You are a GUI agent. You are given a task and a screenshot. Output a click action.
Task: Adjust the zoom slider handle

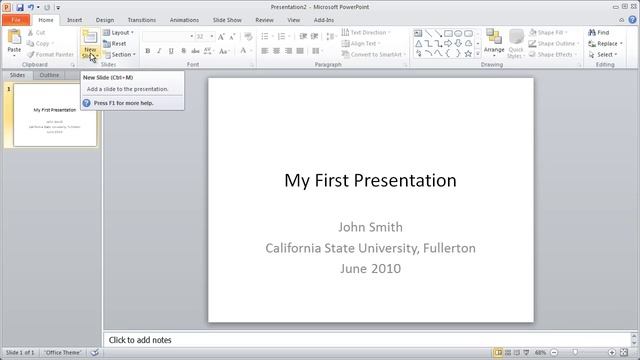point(575,352)
